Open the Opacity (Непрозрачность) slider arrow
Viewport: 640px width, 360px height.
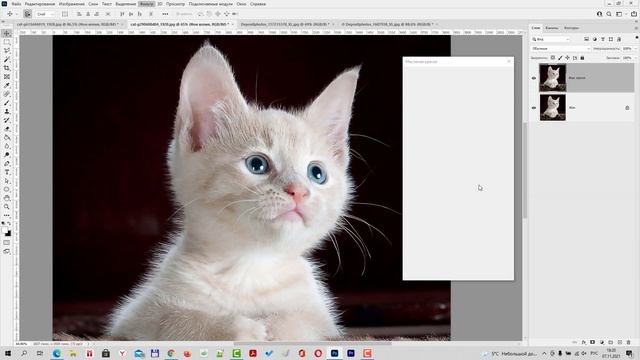tap(636, 49)
